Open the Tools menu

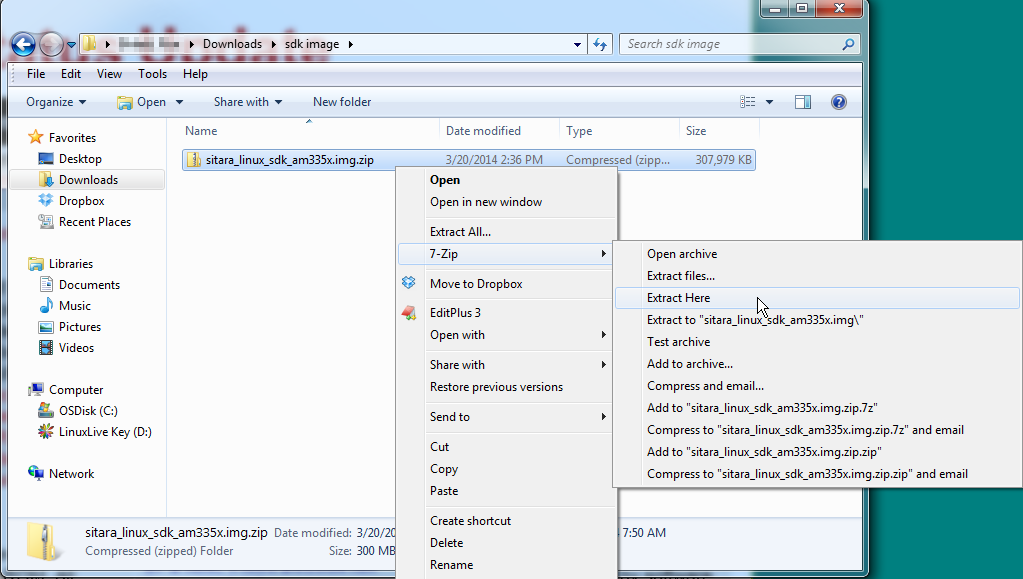click(152, 74)
